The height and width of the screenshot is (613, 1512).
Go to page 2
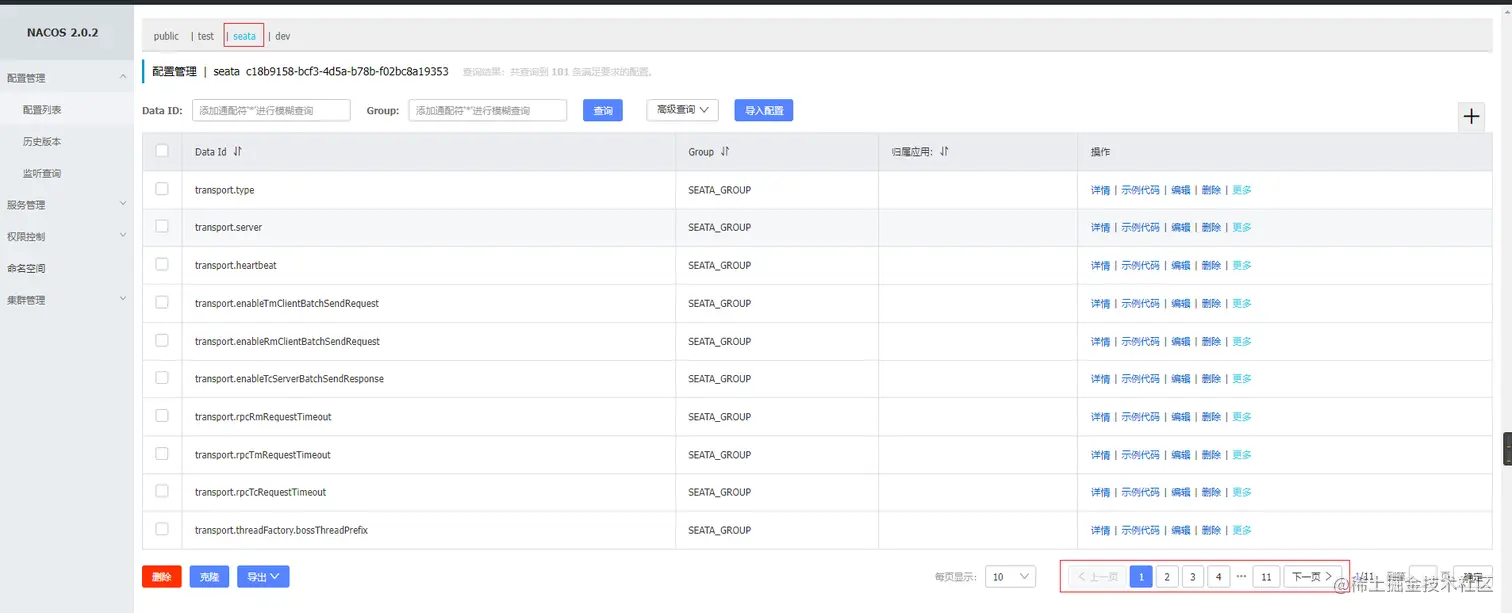(1167, 577)
